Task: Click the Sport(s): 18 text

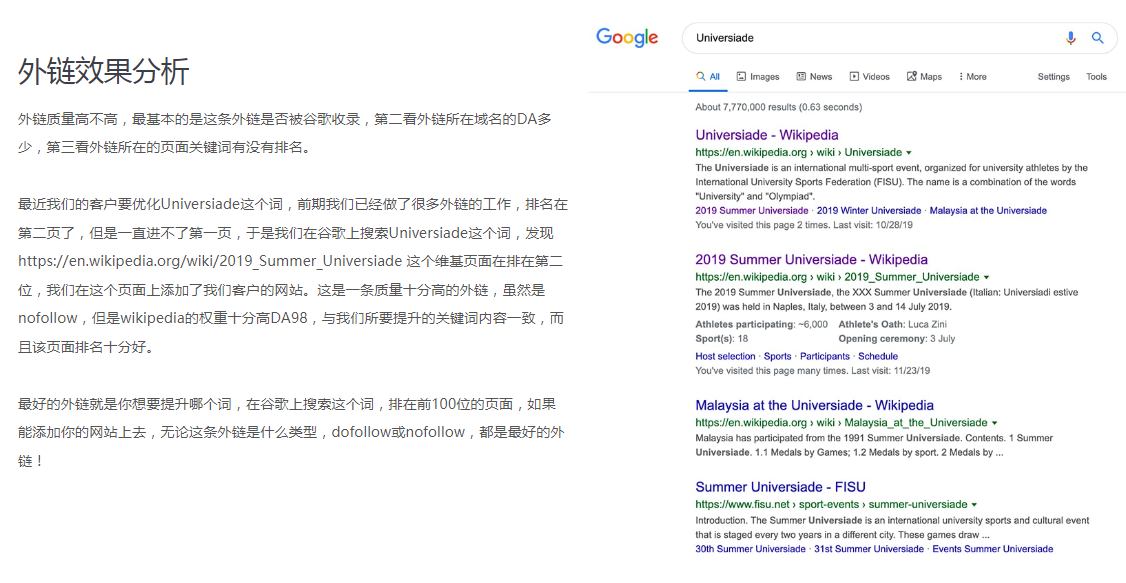Action: (x=722, y=339)
